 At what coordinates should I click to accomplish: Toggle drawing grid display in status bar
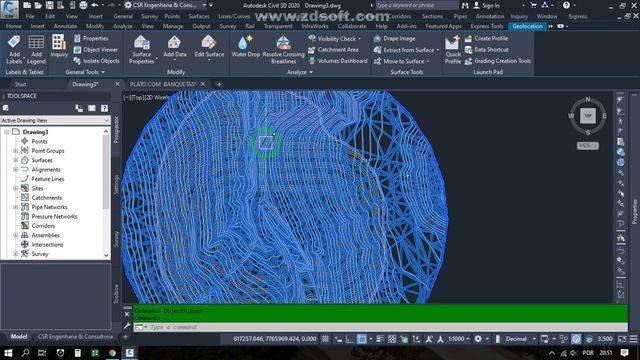point(325,339)
